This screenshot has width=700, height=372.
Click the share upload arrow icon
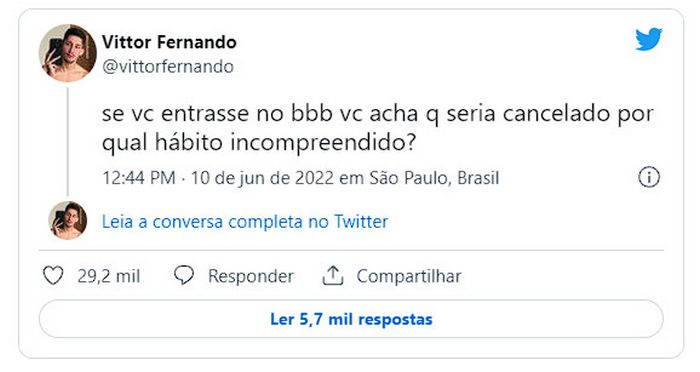333,276
